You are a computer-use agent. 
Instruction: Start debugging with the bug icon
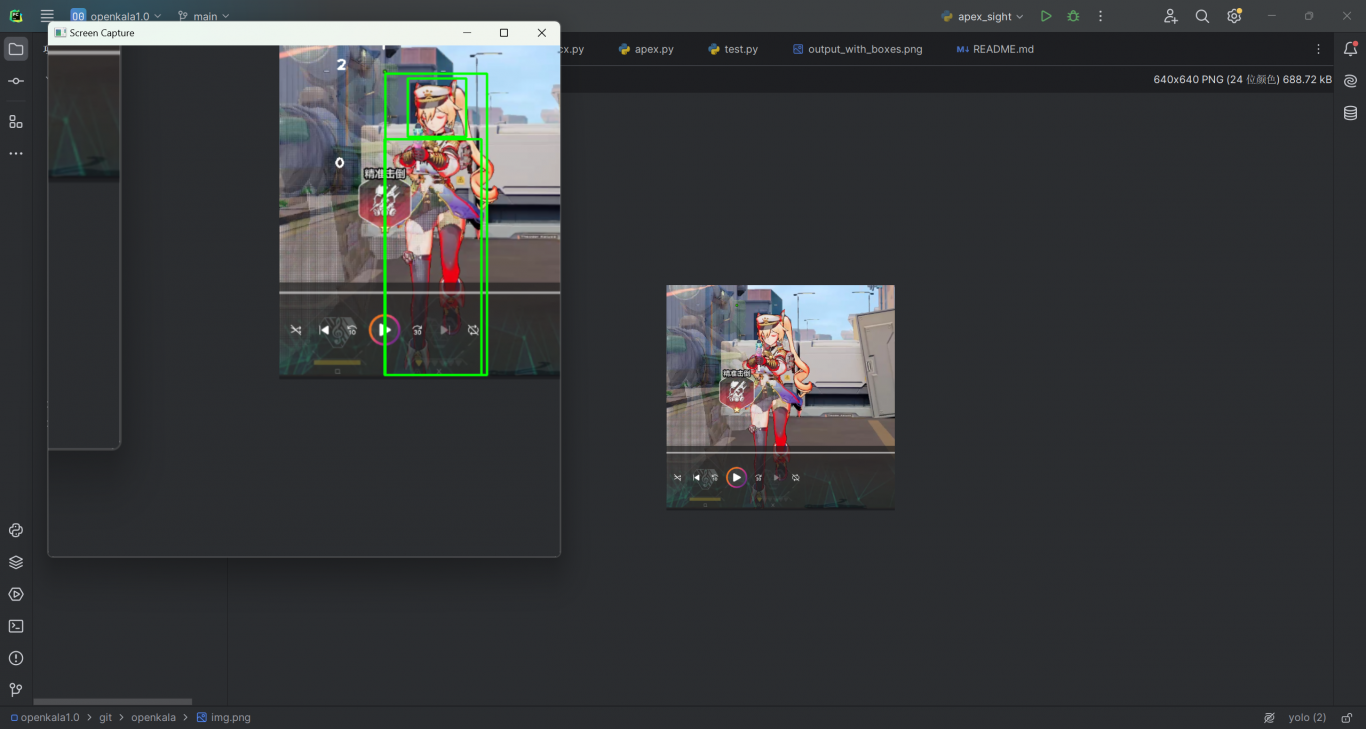[x=1073, y=16]
